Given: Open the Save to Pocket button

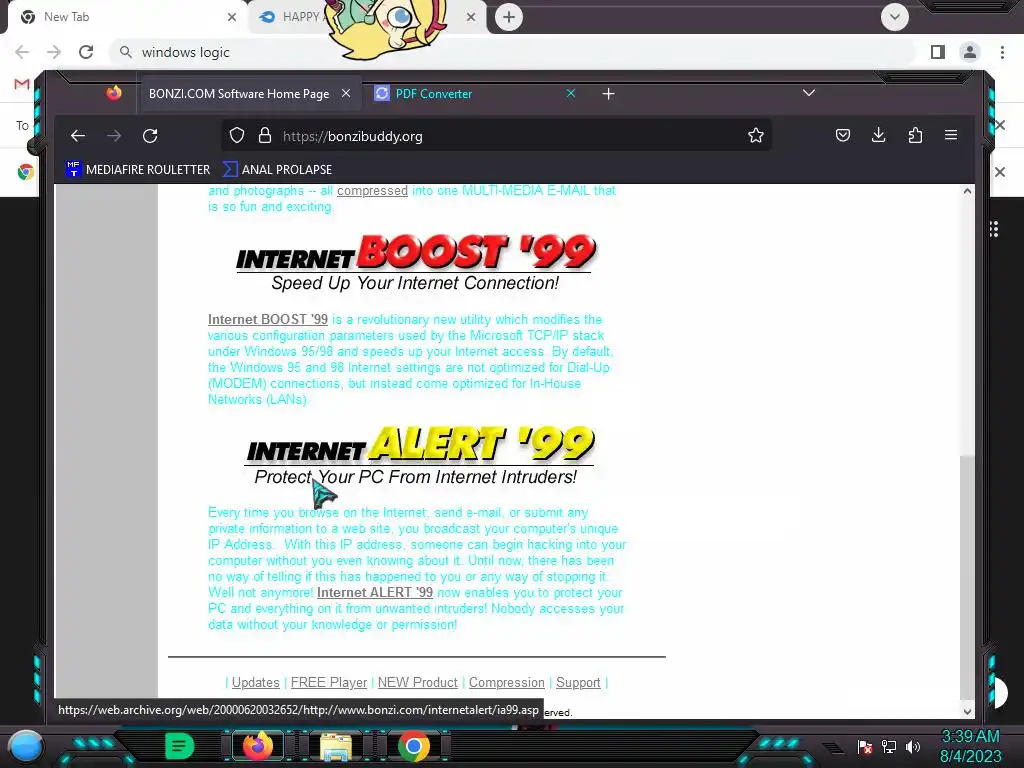Looking at the screenshot, I should [x=842, y=135].
